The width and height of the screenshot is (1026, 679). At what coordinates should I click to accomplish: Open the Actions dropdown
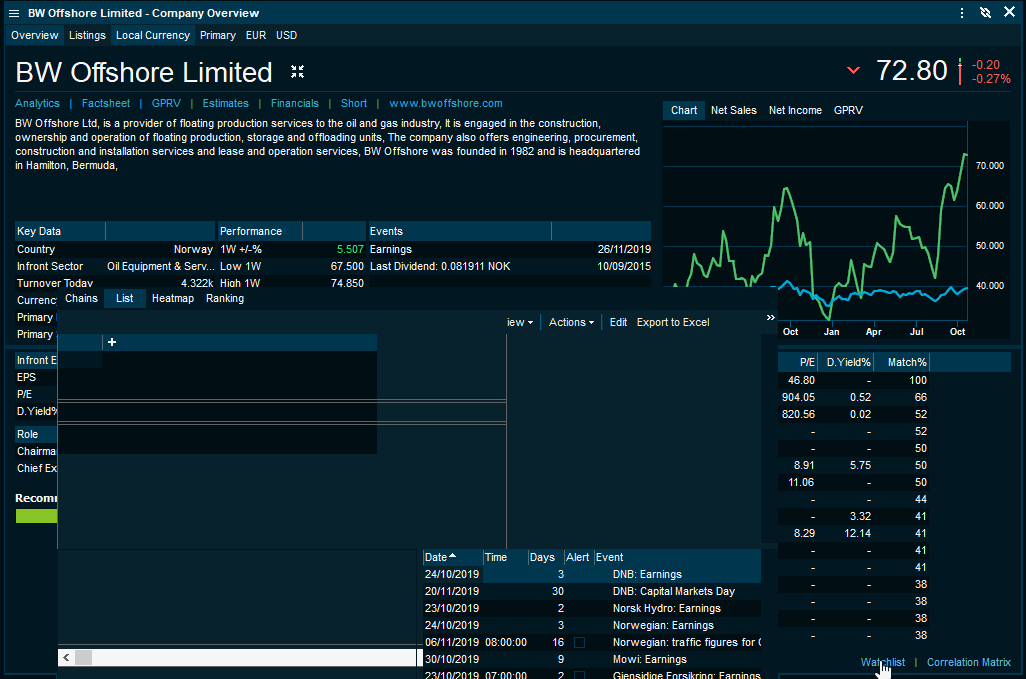point(571,322)
